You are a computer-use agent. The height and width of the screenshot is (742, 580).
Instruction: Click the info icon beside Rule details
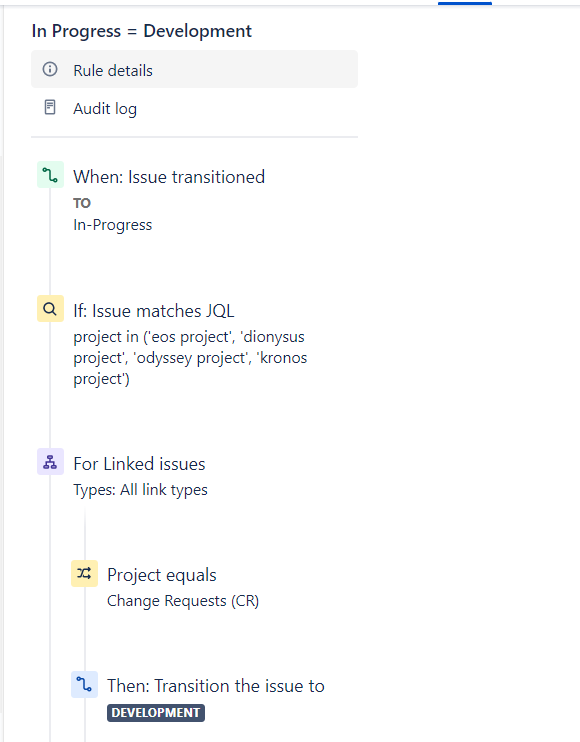[x=50, y=70]
